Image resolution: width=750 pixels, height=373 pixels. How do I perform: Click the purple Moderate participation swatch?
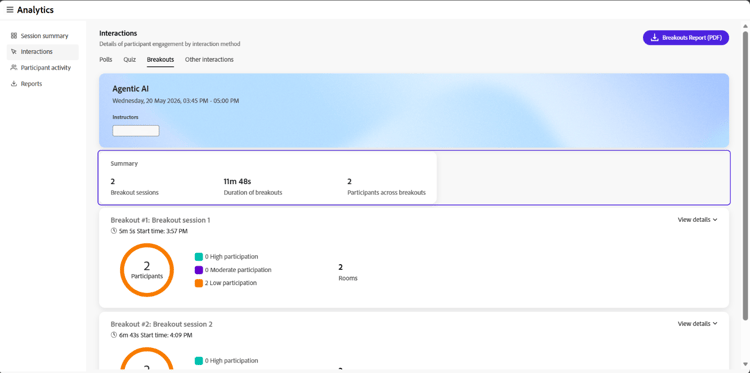click(x=199, y=270)
